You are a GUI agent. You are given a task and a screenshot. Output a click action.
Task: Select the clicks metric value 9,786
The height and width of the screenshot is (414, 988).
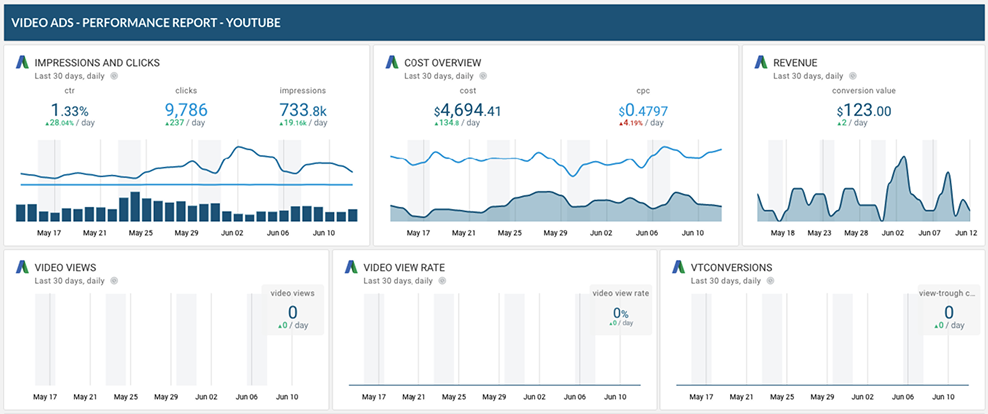click(x=186, y=110)
